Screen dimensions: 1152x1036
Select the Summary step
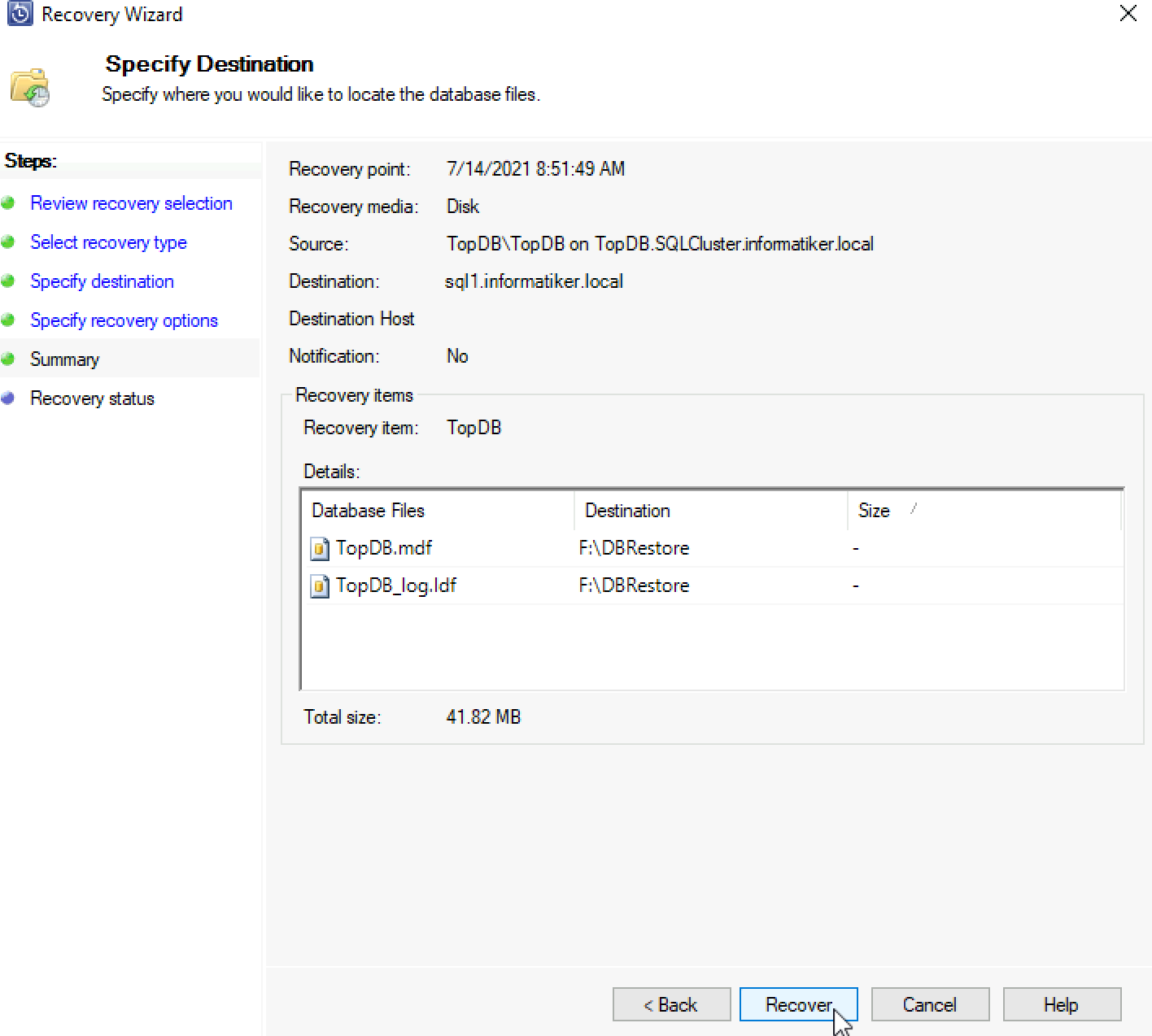tap(64, 359)
